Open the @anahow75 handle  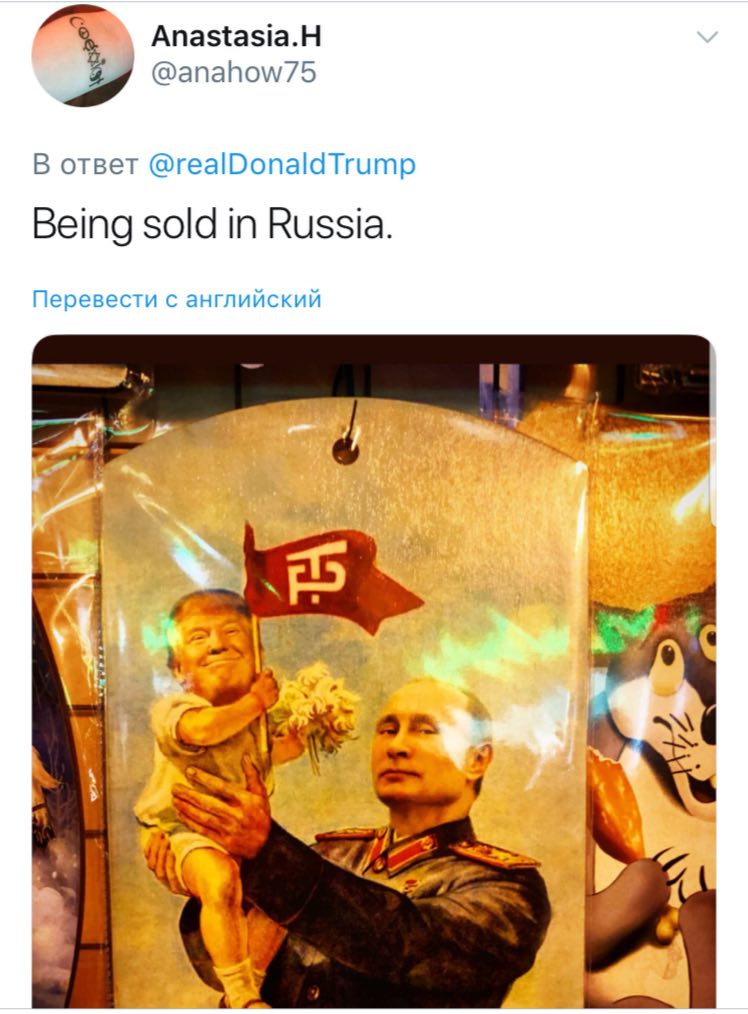tap(233, 72)
